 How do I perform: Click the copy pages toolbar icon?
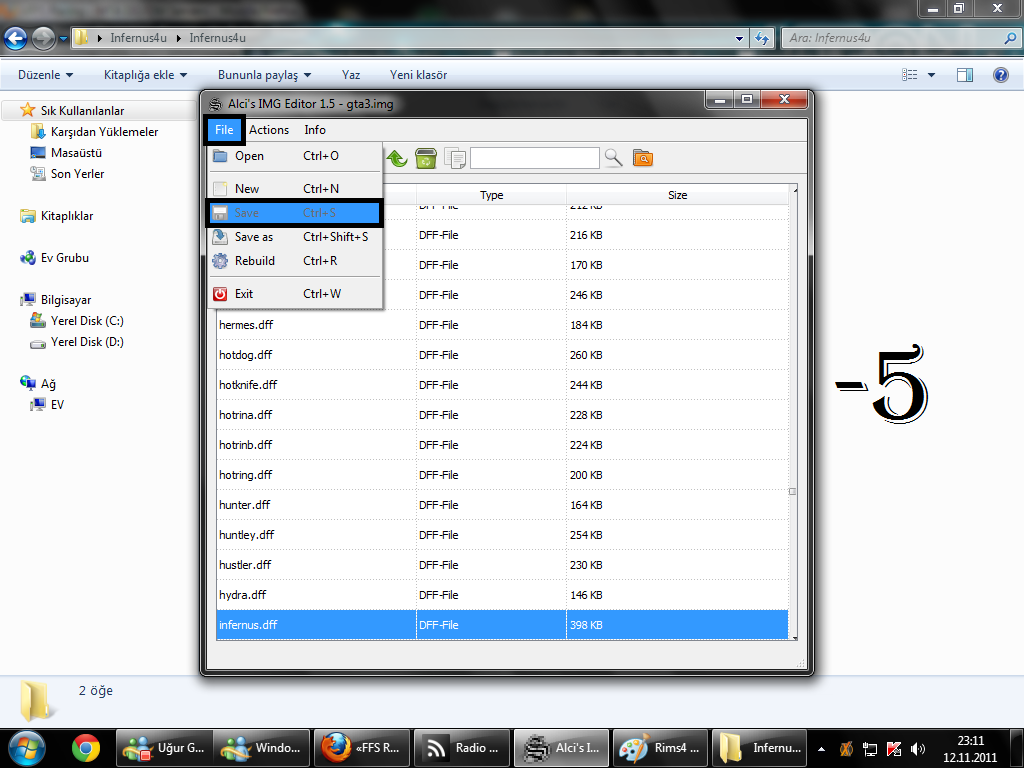pyautogui.click(x=455, y=158)
